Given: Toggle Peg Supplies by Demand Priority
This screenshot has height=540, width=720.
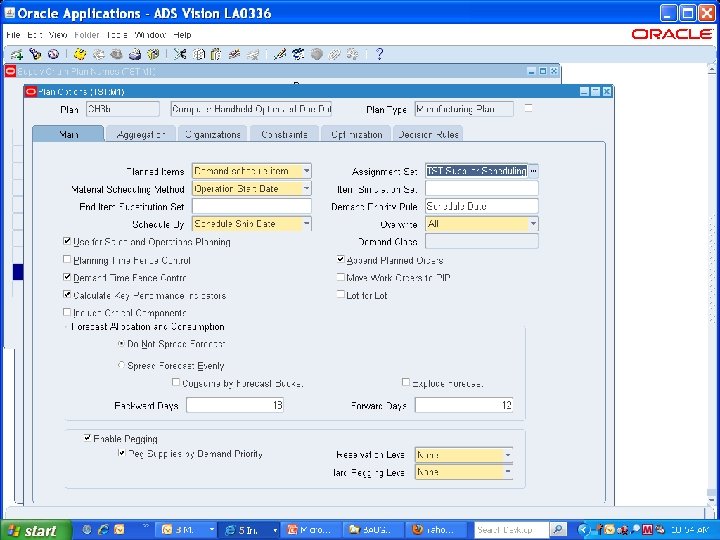Looking at the screenshot, I should point(121,453).
